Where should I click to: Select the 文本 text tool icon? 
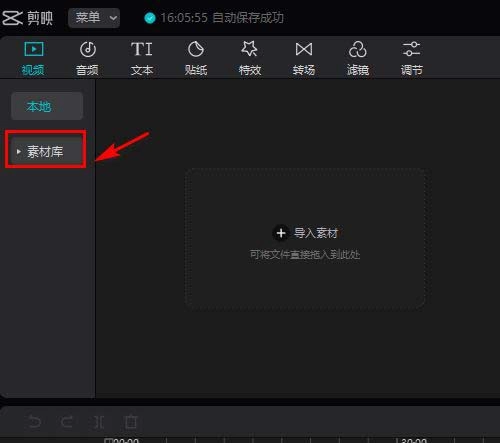pyautogui.click(x=142, y=49)
